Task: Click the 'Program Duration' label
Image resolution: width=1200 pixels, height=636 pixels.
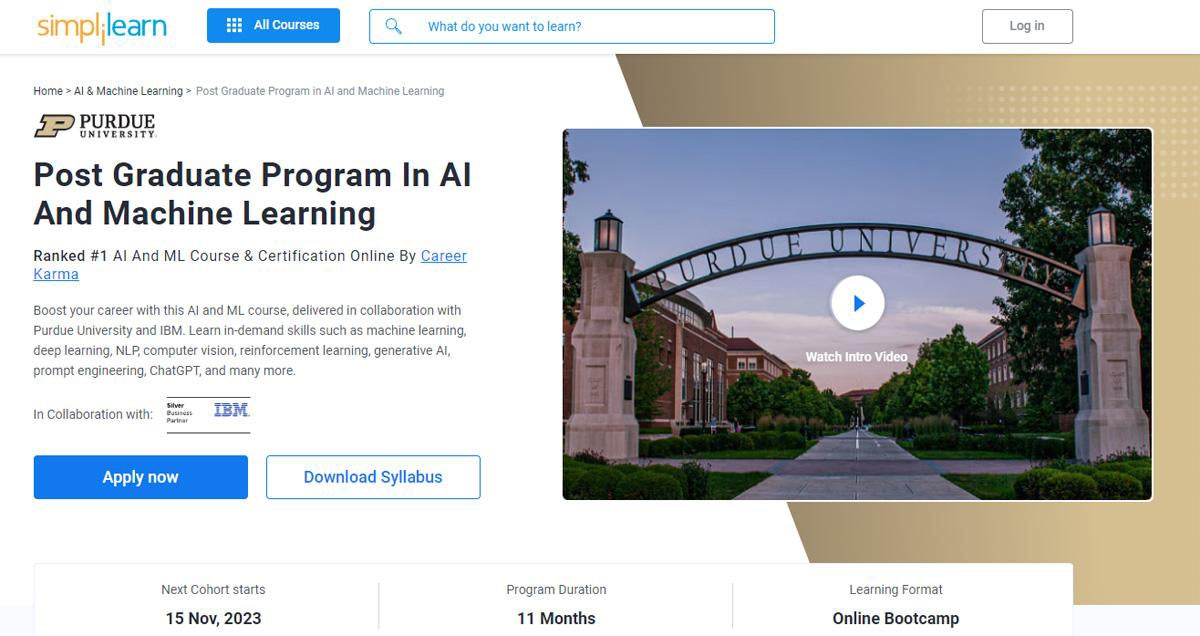Action: pos(556,590)
